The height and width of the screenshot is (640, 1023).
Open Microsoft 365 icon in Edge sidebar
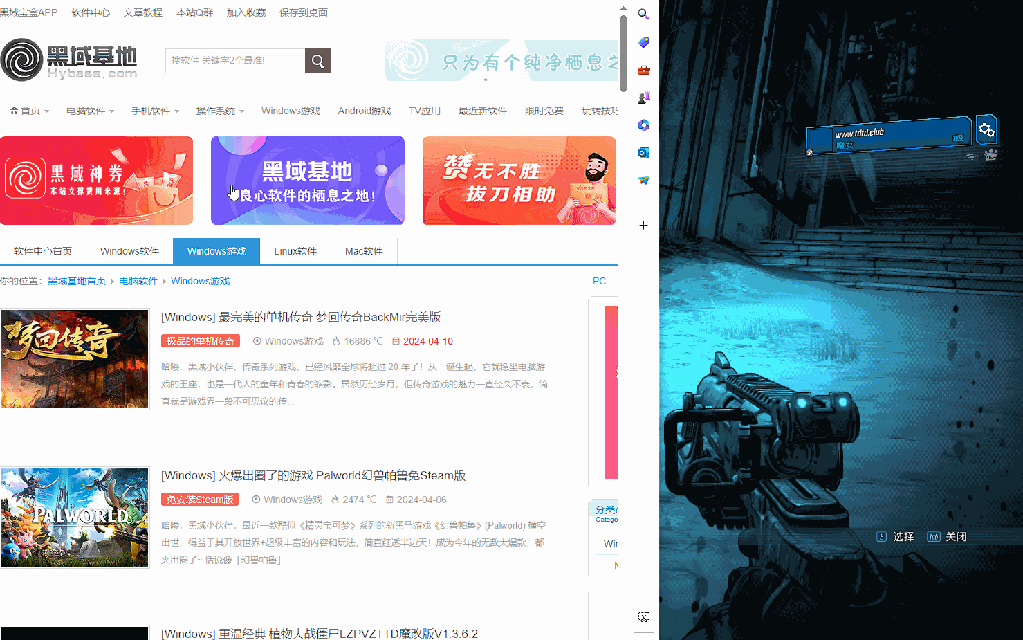(643, 125)
